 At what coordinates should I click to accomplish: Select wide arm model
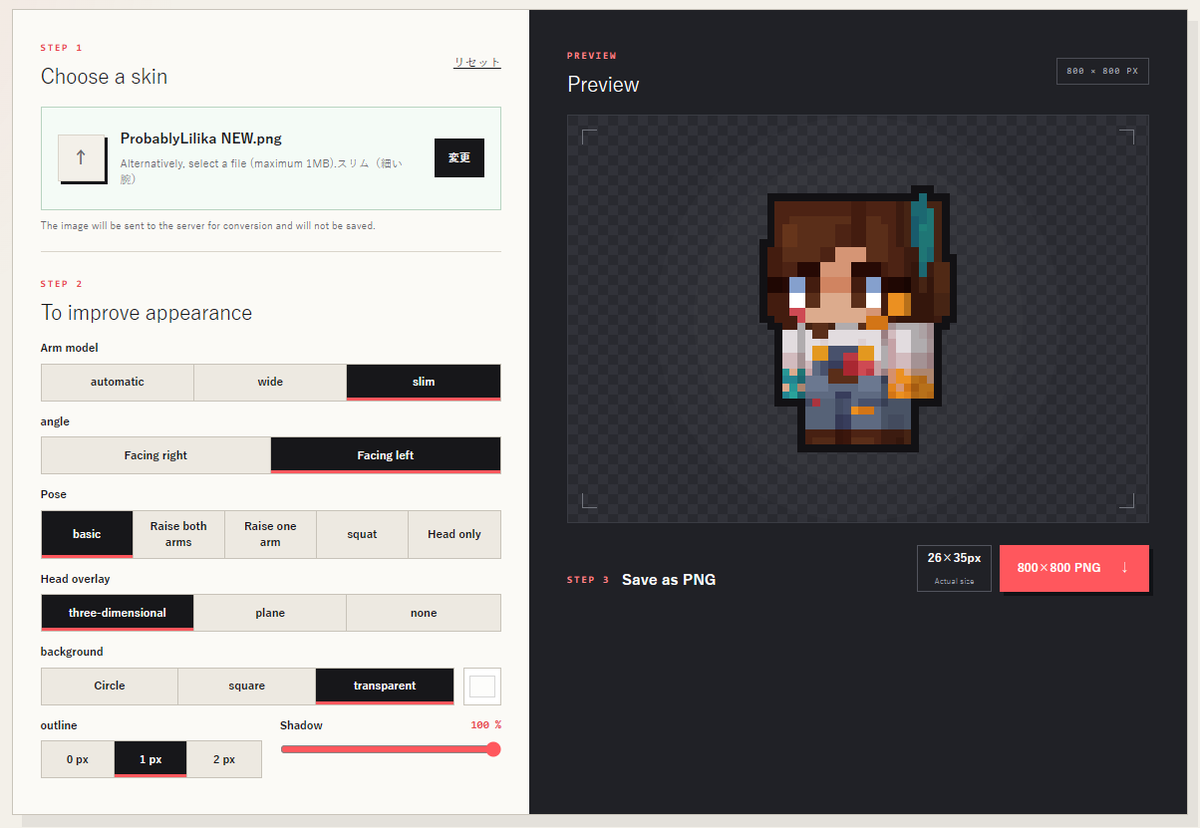(x=270, y=382)
